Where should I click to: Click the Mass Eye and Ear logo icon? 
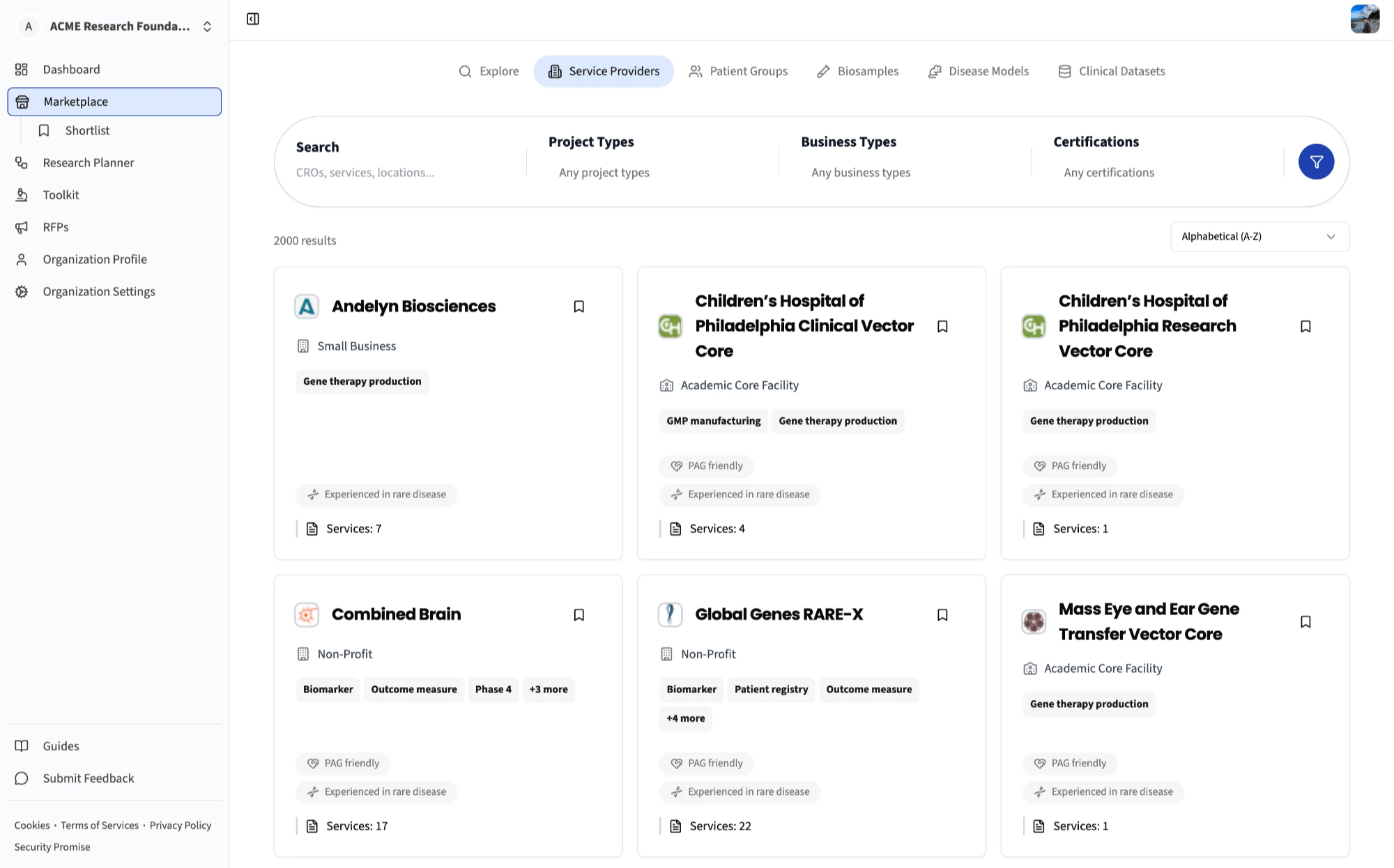pos(1034,621)
